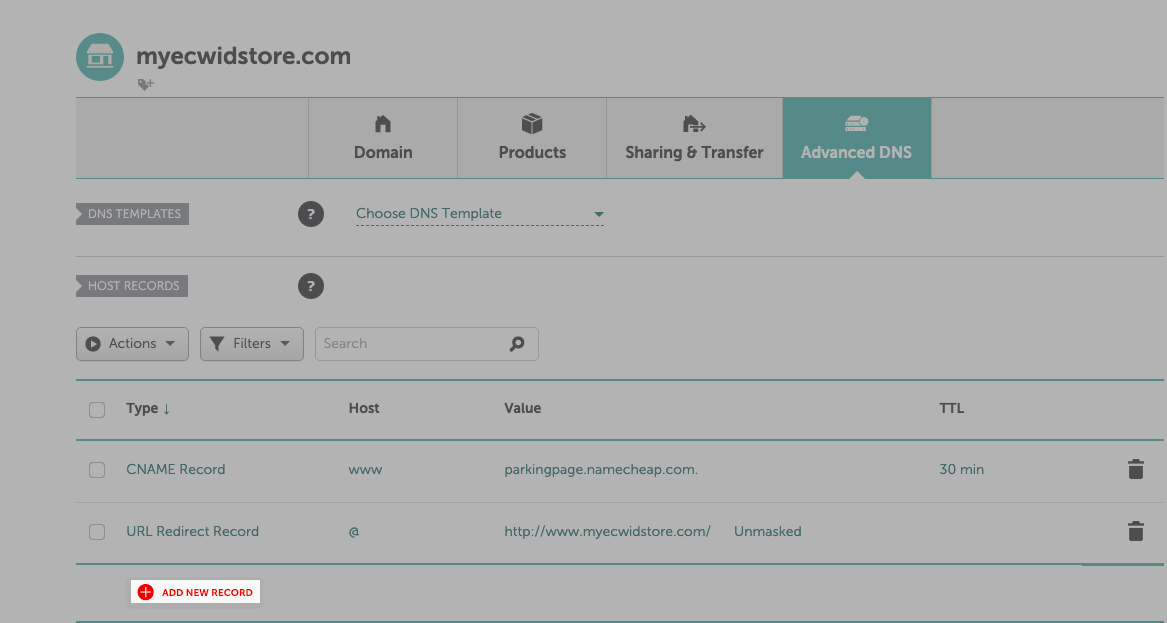Click the Type column sort arrow
This screenshot has height=623, width=1167.
[166, 409]
